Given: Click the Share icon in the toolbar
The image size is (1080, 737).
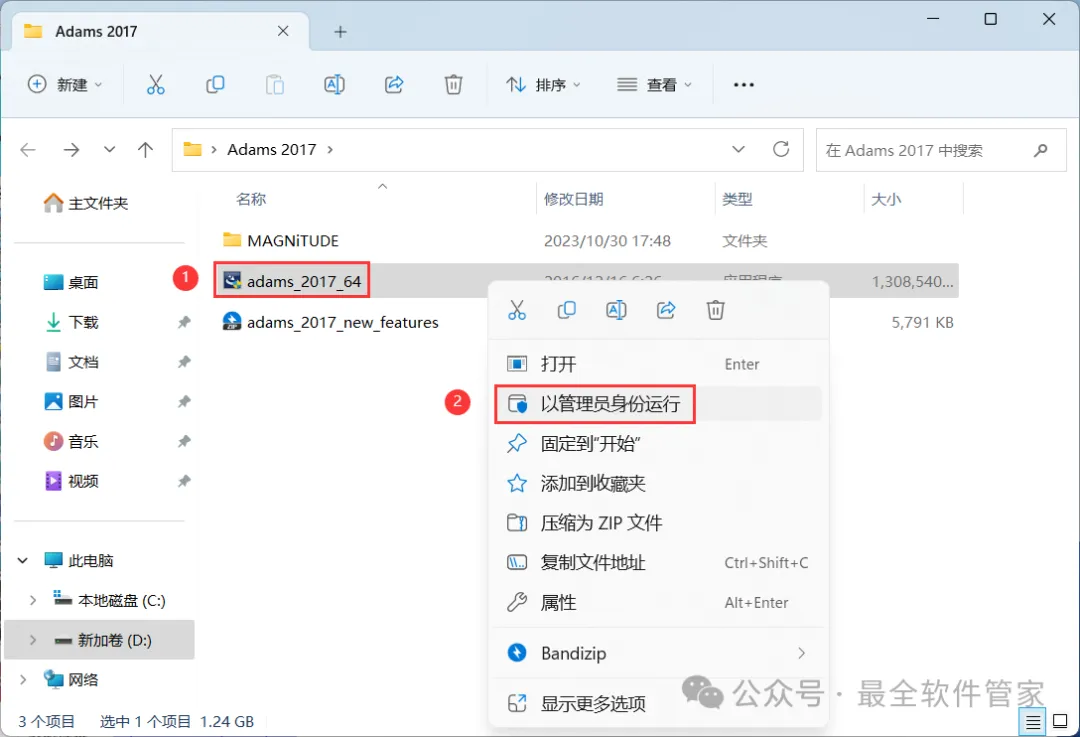Looking at the screenshot, I should tap(394, 85).
